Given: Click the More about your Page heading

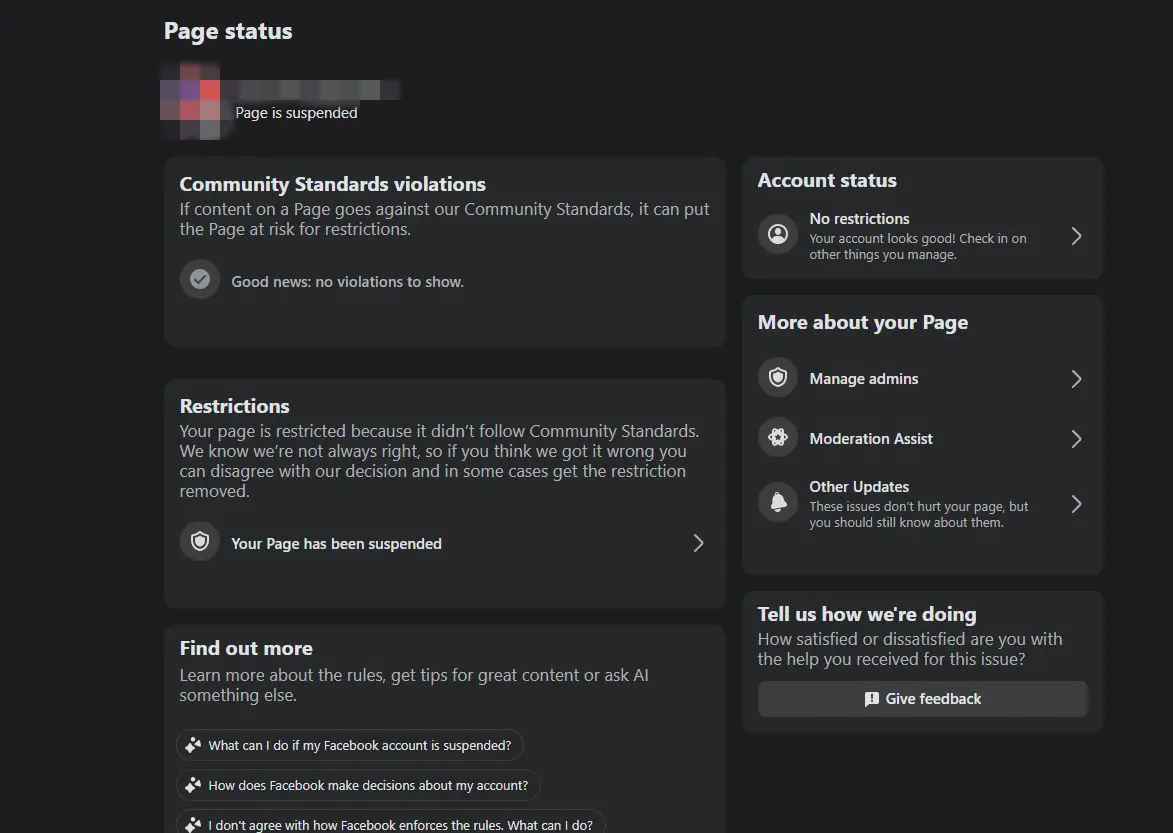Looking at the screenshot, I should coord(863,322).
